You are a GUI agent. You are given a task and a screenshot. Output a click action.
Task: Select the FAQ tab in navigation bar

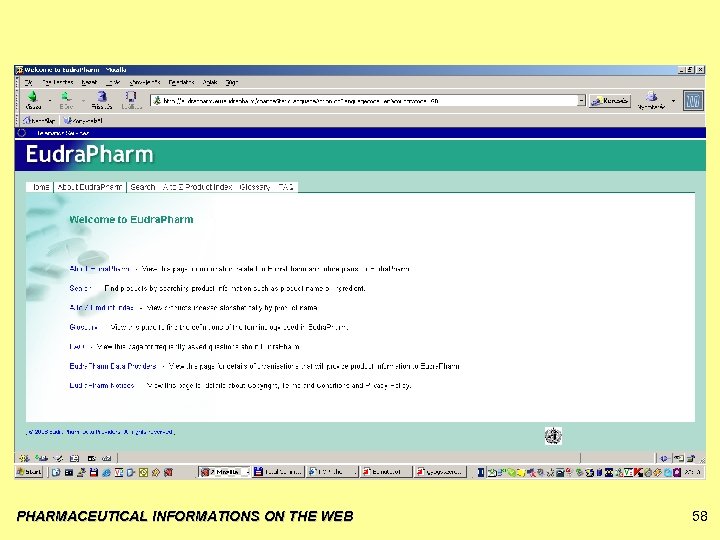[286, 187]
